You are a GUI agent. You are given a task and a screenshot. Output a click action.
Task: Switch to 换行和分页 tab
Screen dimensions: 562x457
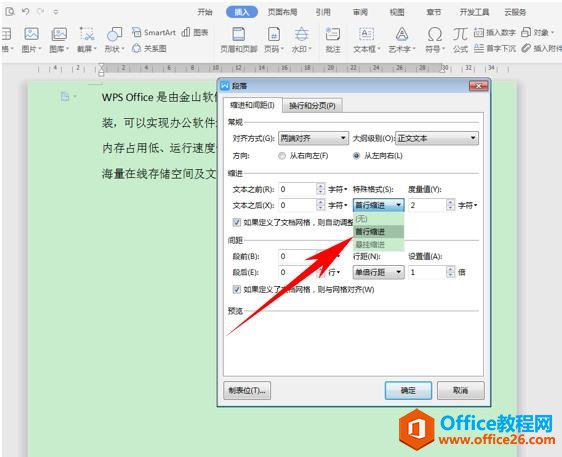tap(312, 106)
